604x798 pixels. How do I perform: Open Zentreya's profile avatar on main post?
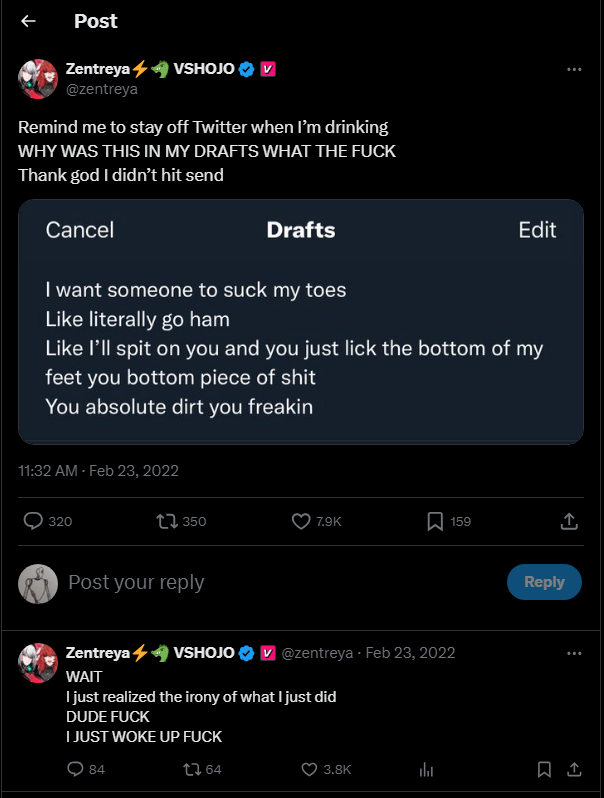tap(38, 79)
